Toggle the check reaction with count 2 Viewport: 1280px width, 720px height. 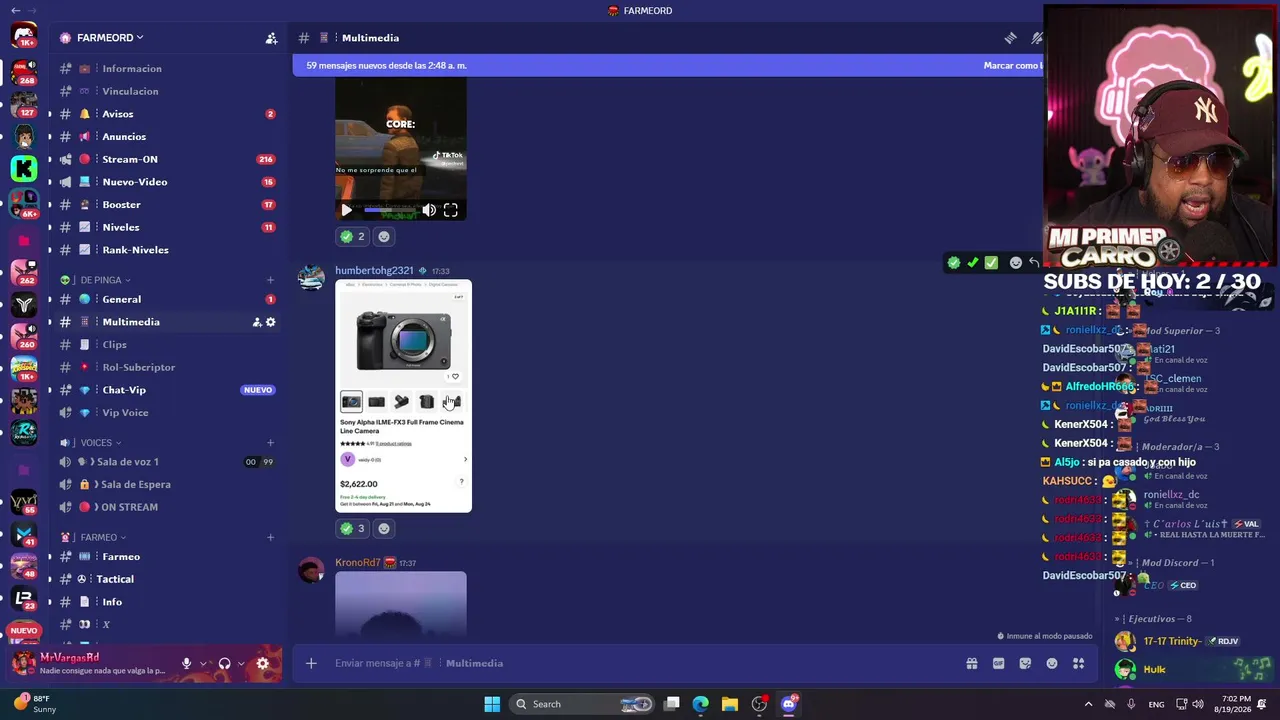(353, 236)
